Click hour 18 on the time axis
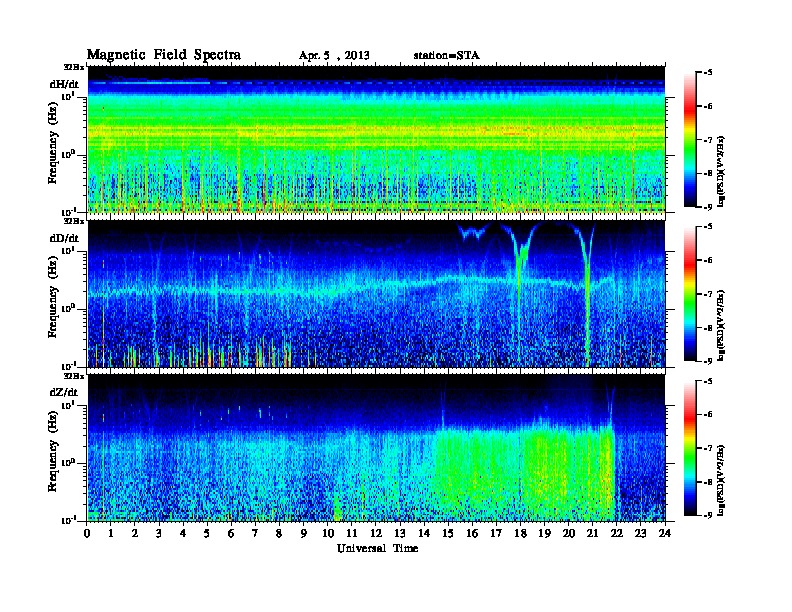Screen dimensions: 792x612 (x=520, y=533)
